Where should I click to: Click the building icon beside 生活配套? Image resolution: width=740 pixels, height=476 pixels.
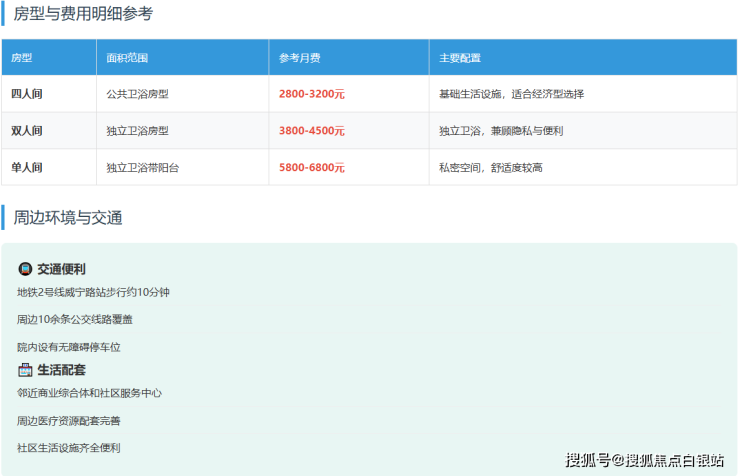(x=25, y=370)
